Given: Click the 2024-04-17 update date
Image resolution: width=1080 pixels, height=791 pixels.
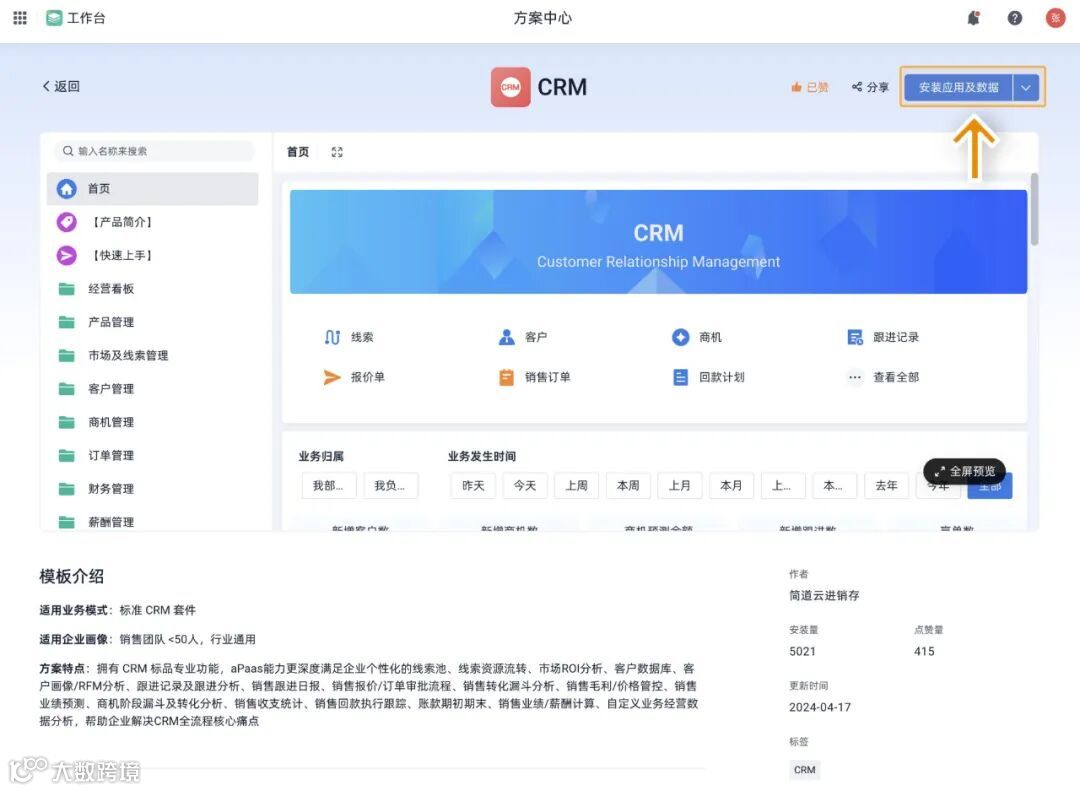Looking at the screenshot, I should click(x=820, y=707).
